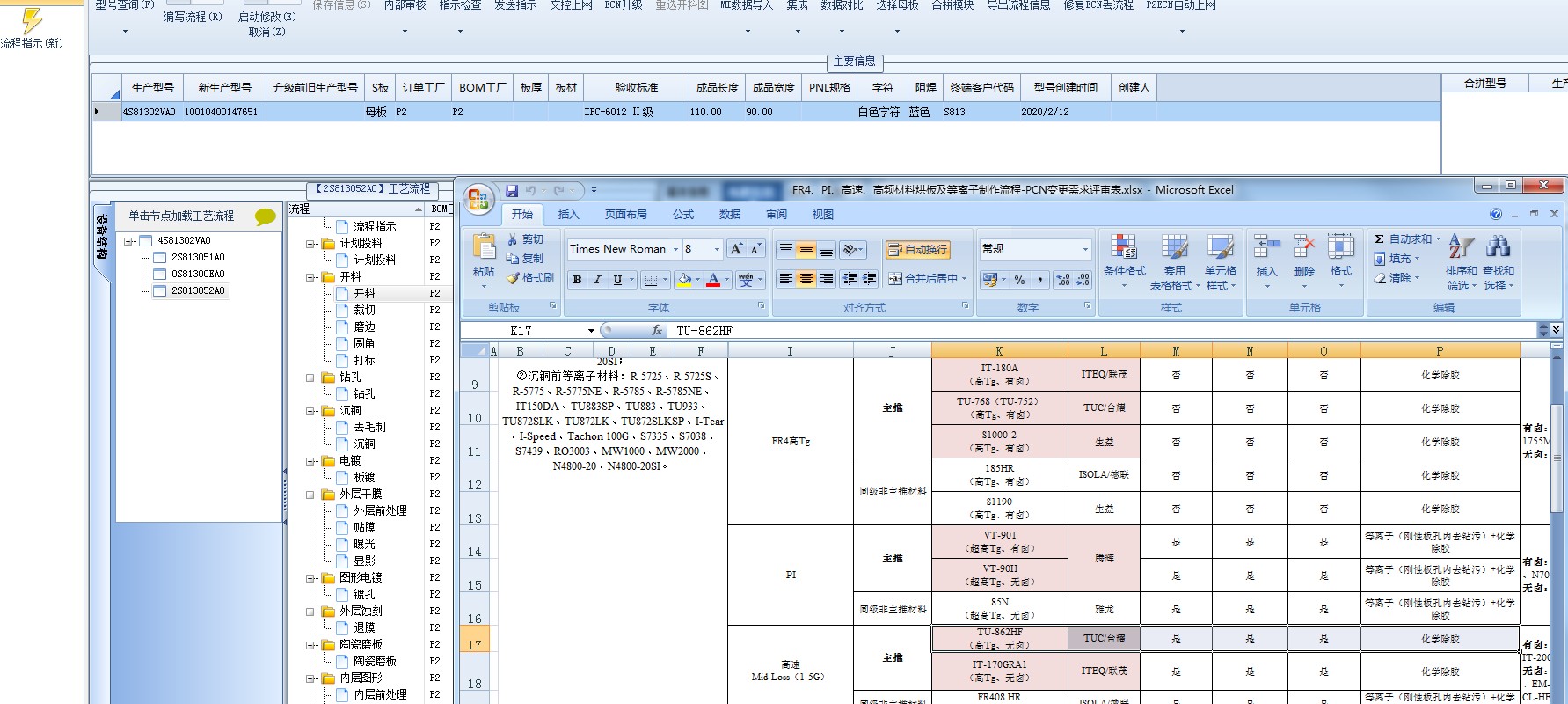This screenshot has width=1568, height=704.
Task: Apply comma style number format
Action: 1039,280
